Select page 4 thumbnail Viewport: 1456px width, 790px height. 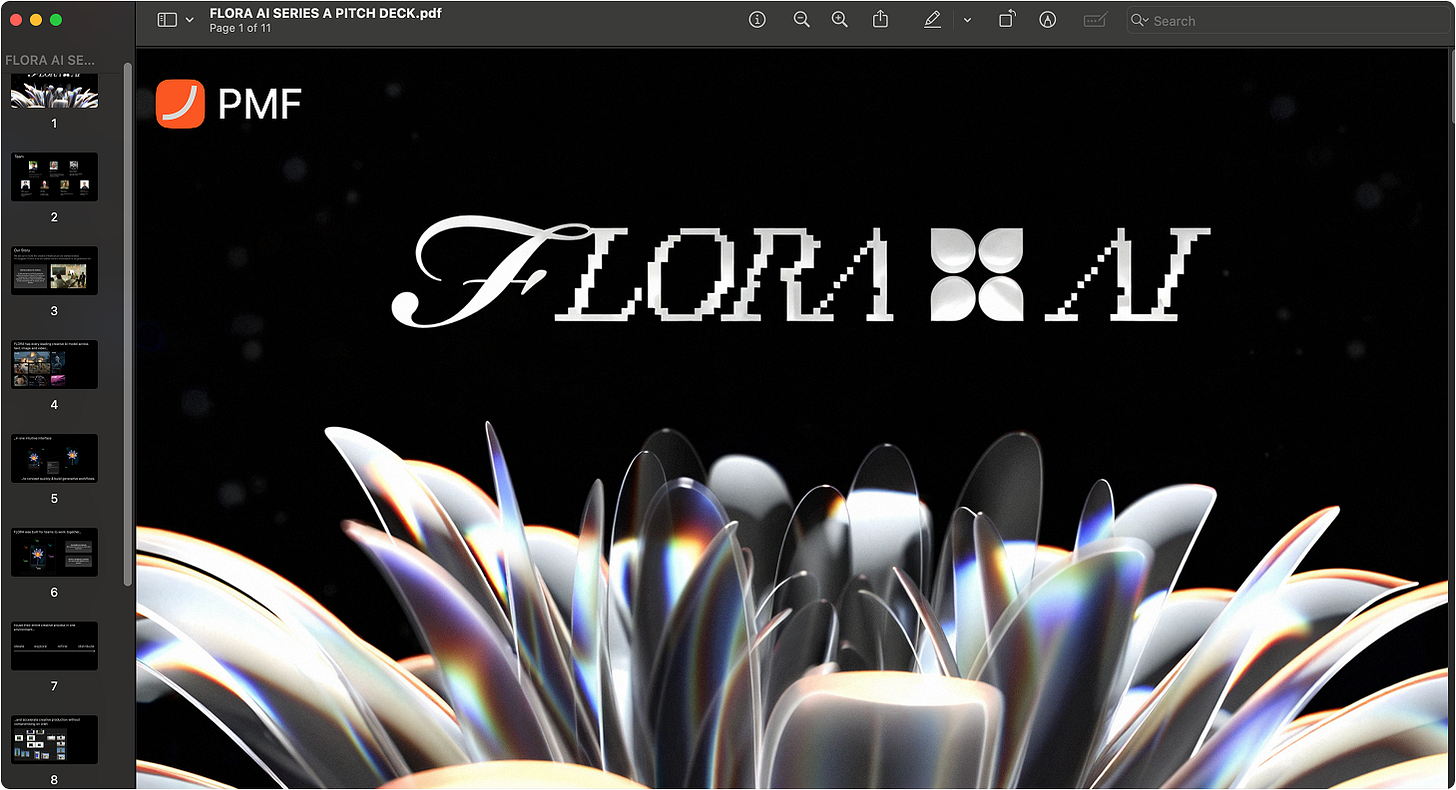pos(54,364)
